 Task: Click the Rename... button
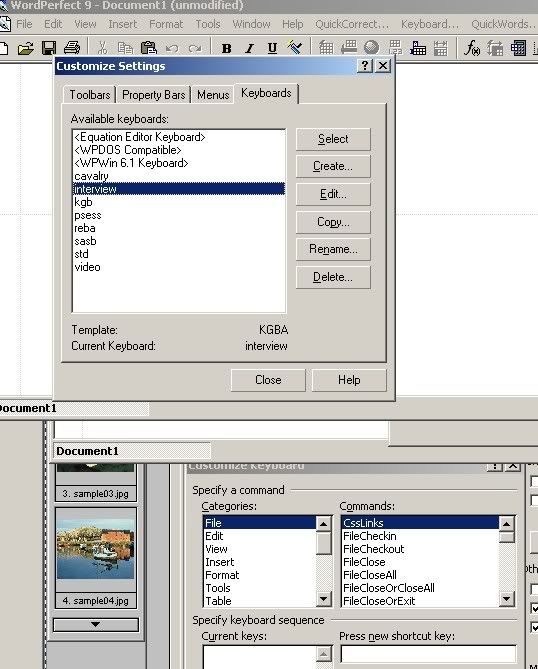pyautogui.click(x=333, y=249)
